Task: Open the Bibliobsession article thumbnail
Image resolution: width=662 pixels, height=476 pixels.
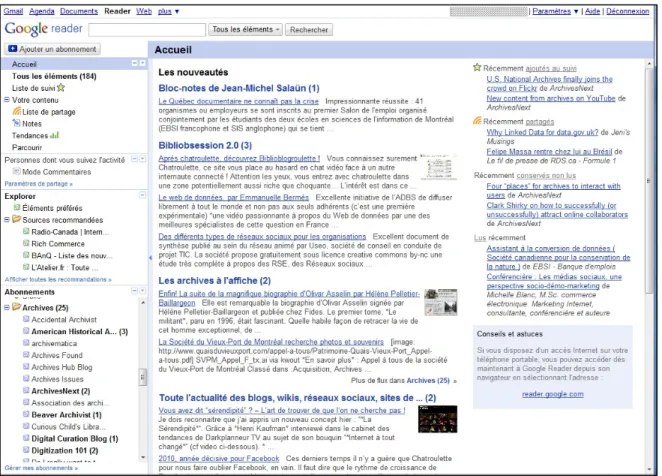Action: click(x=439, y=167)
